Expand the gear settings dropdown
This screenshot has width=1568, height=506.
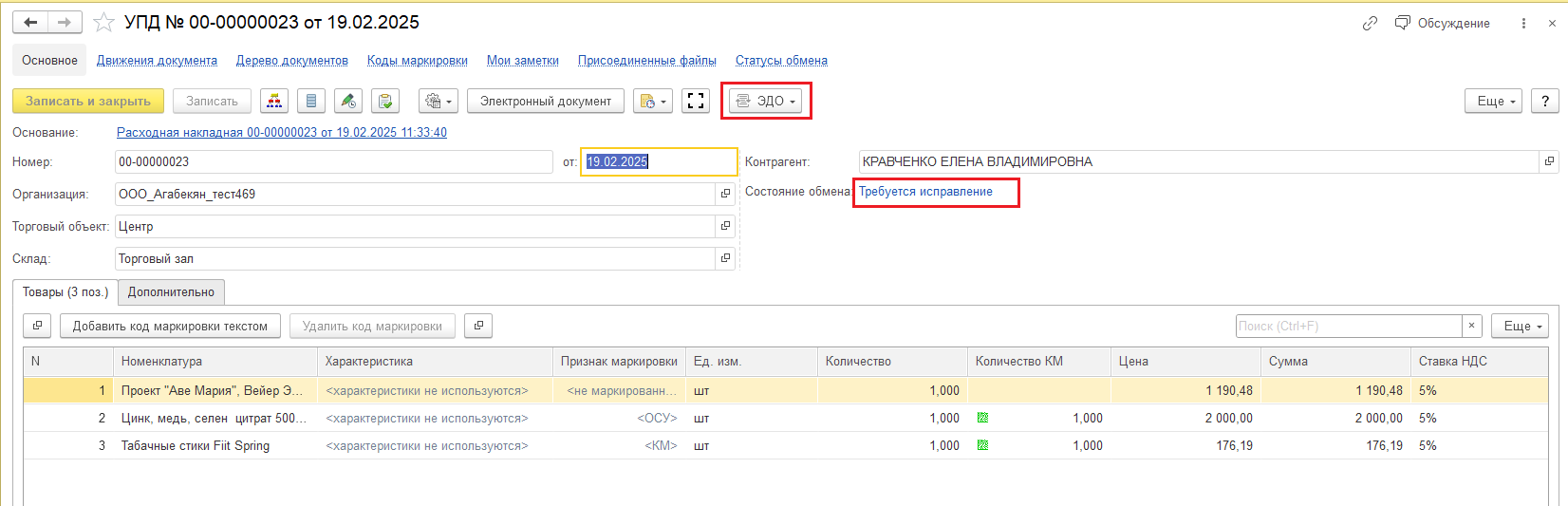pyautogui.click(x=438, y=101)
